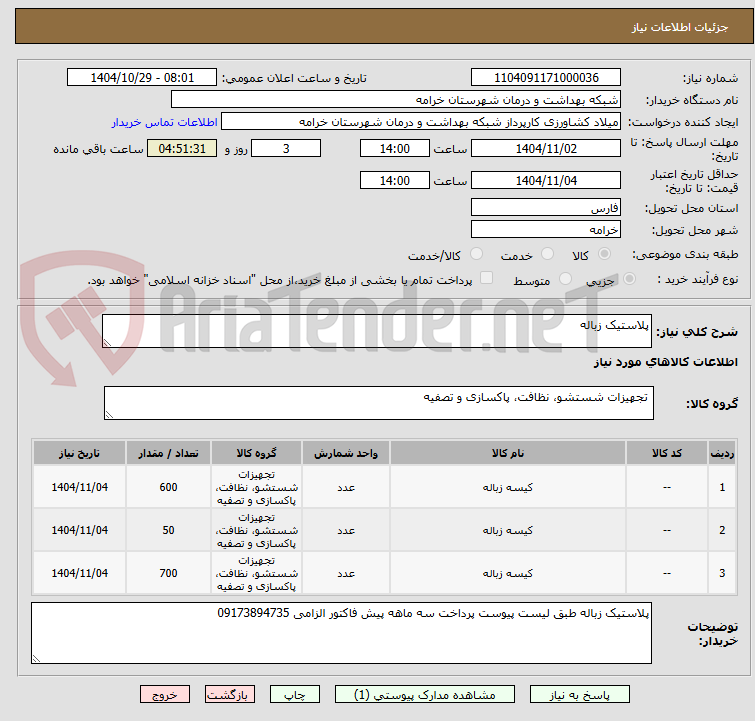Click the remaining time field 04:51:31
755x721 pixels.
(182, 148)
